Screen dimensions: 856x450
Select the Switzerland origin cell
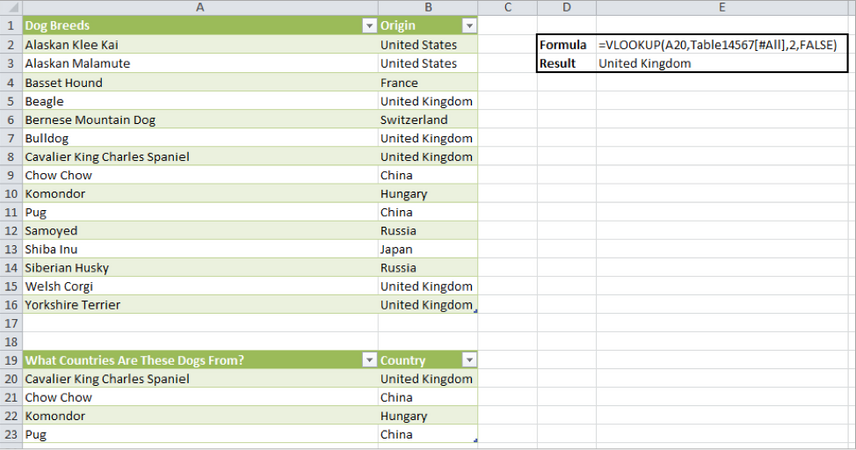point(428,120)
